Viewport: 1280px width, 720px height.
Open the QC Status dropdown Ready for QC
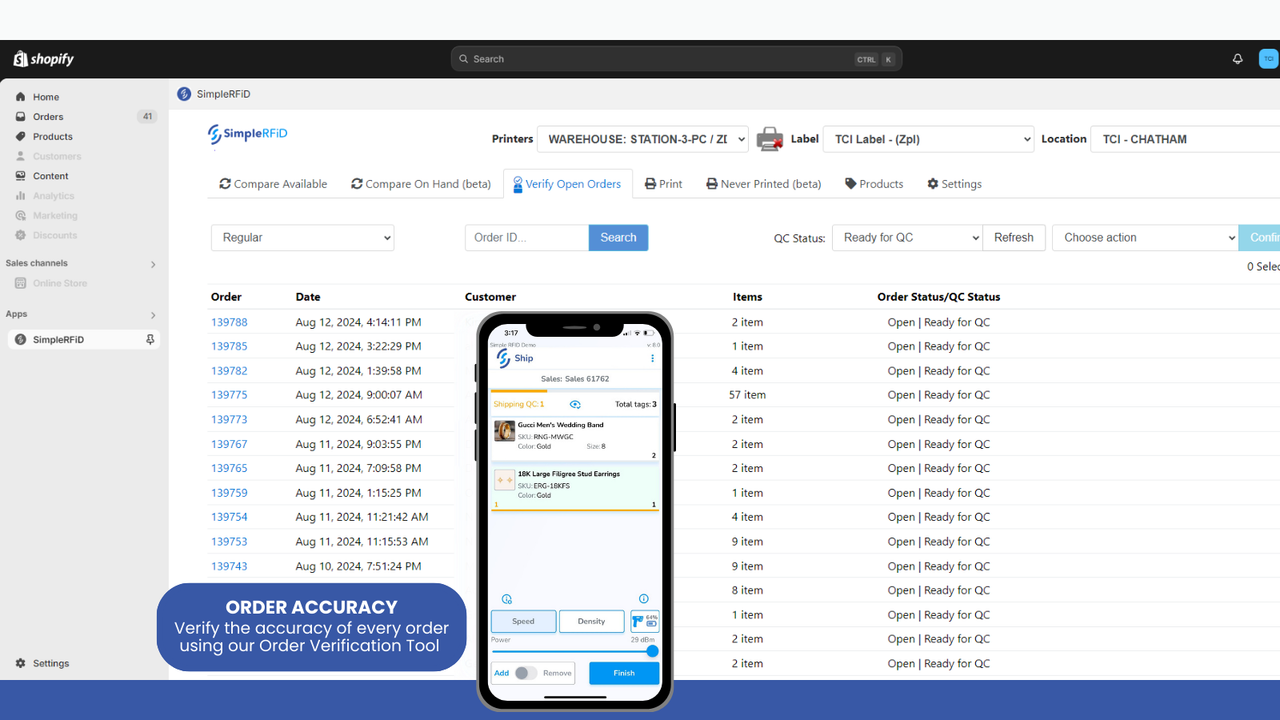click(x=907, y=237)
